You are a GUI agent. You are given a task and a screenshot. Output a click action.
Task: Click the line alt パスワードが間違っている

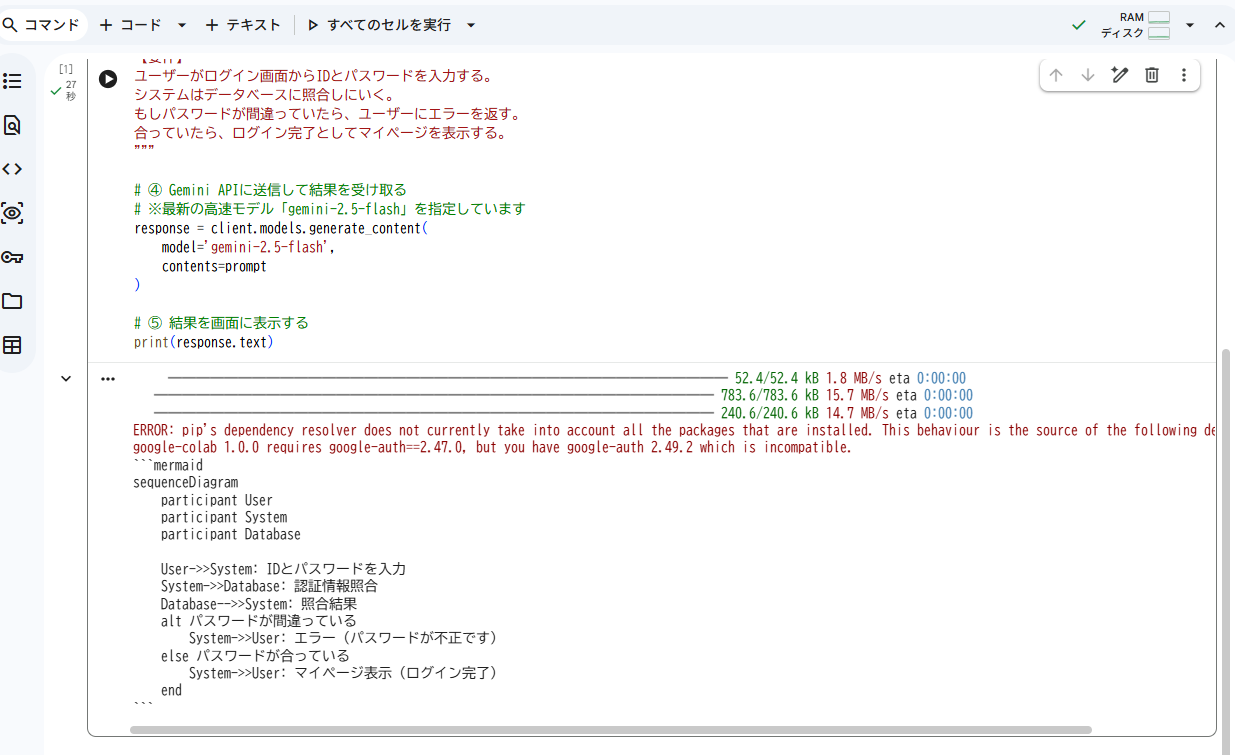click(x=258, y=621)
